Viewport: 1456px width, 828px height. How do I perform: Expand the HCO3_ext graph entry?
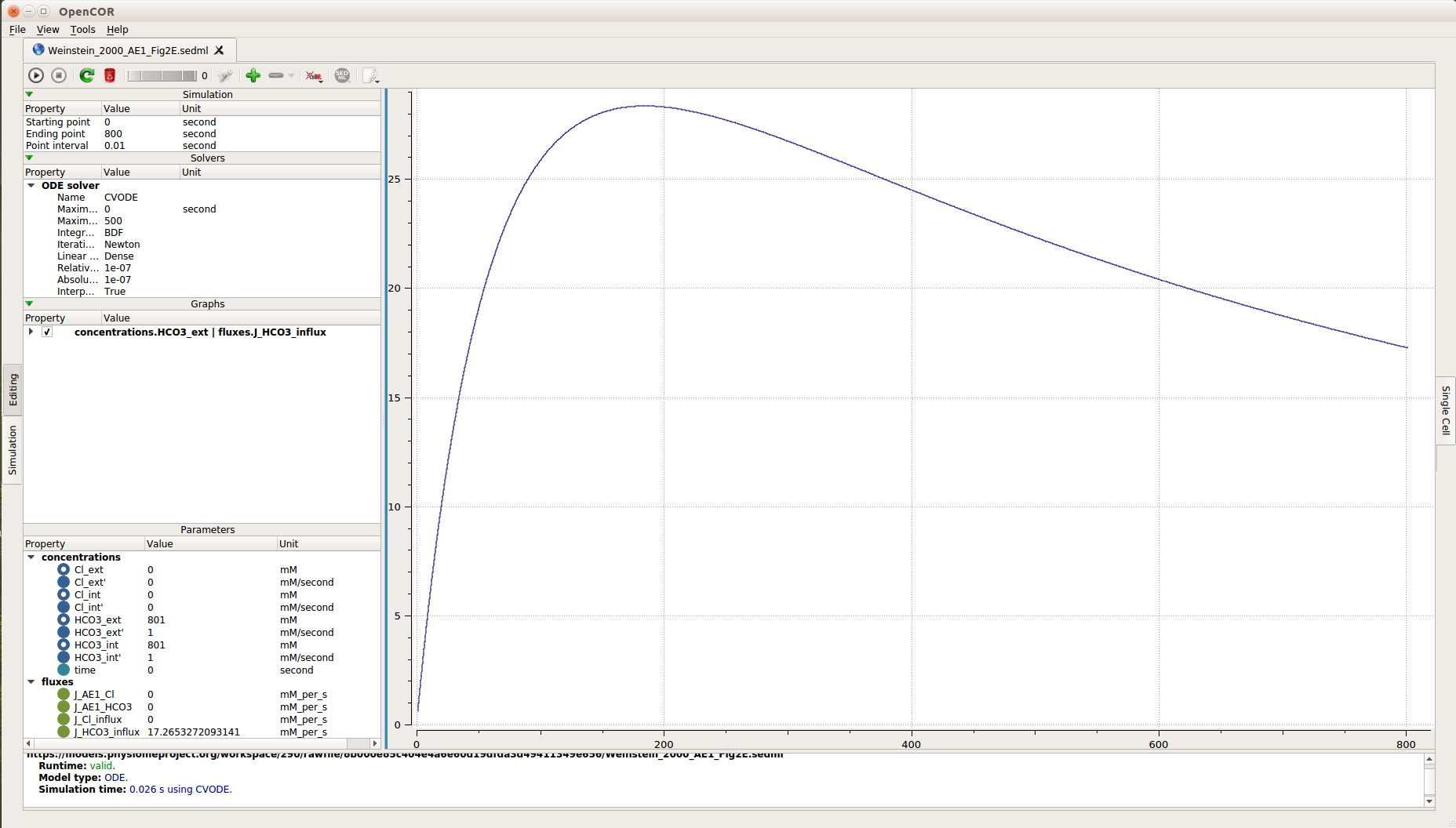31,332
